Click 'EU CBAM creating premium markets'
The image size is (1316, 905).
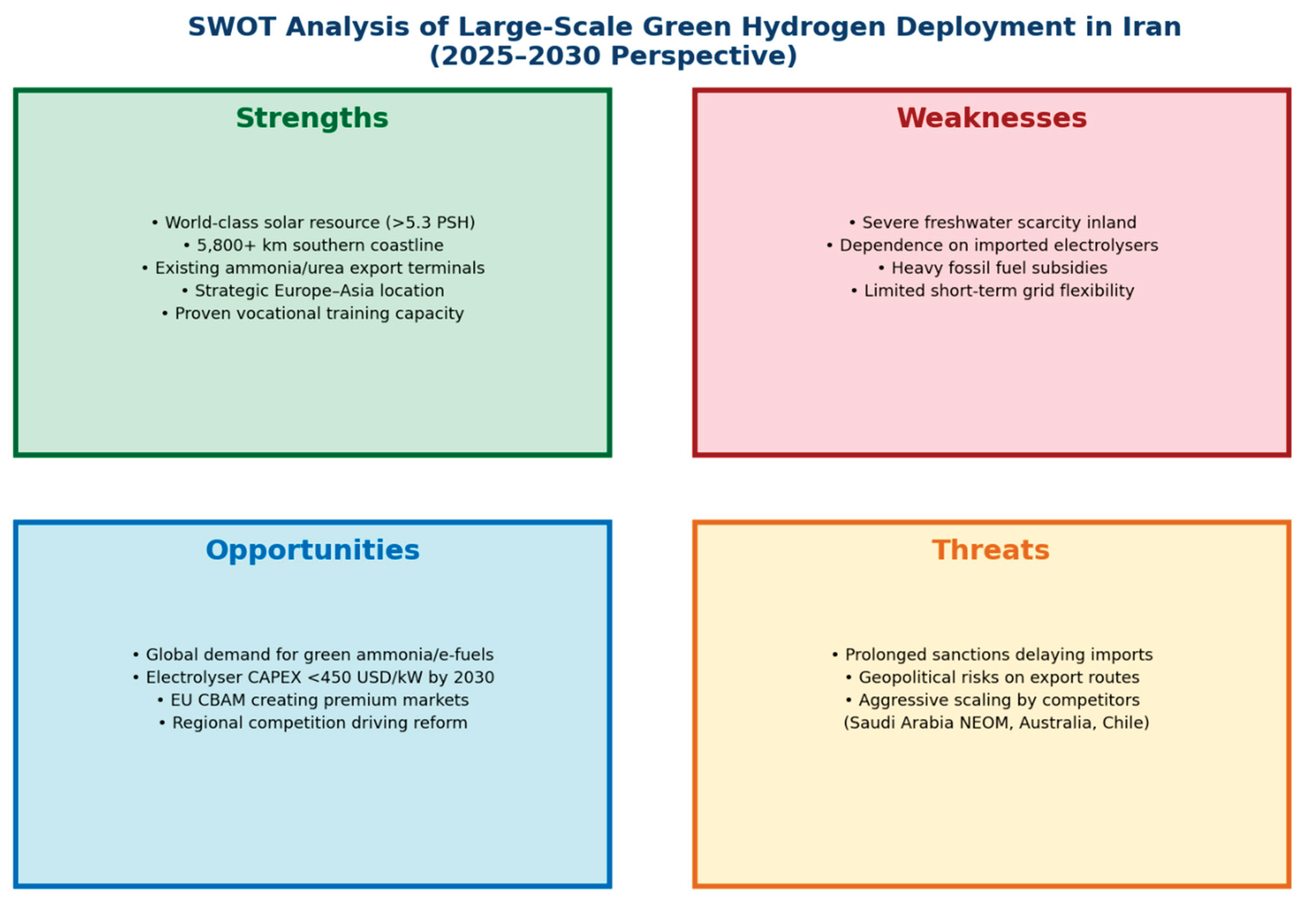tap(313, 700)
